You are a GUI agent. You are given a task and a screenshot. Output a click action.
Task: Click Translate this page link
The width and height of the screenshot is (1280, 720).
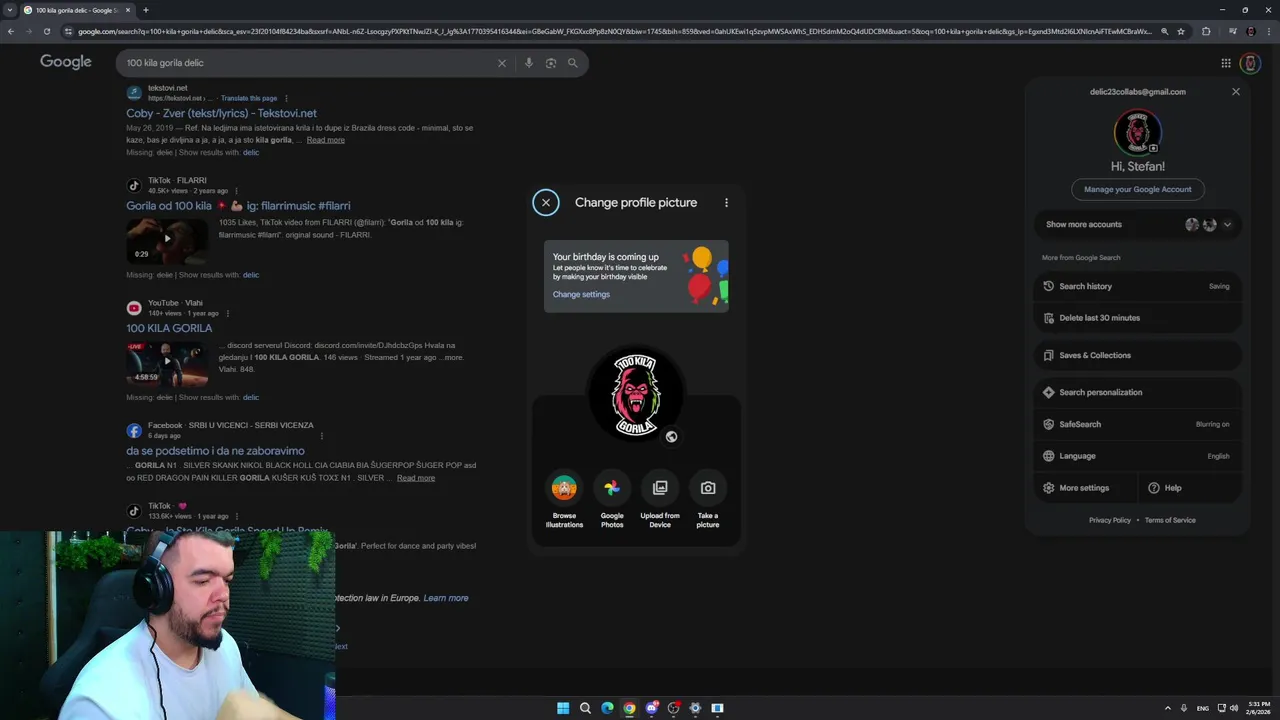pyautogui.click(x=249, y=98)
